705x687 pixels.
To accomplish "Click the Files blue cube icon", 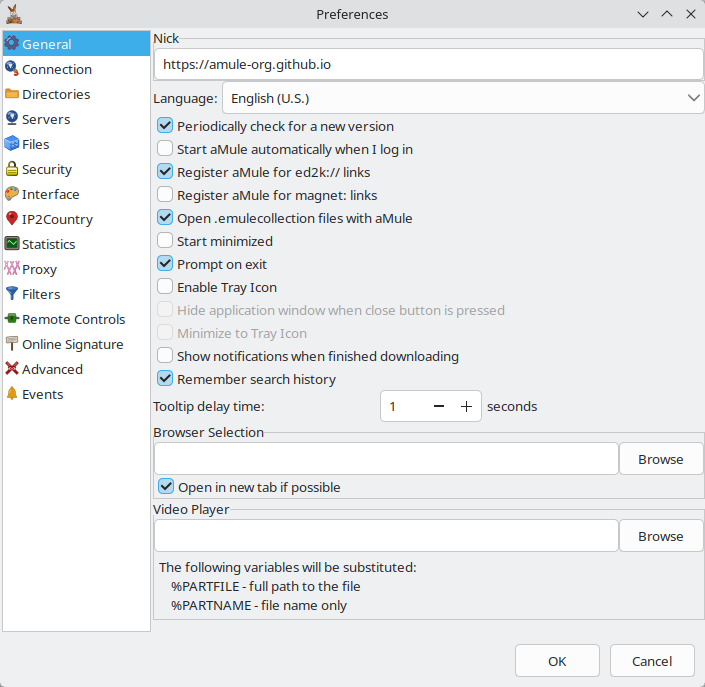I will (x=12, y=143).
